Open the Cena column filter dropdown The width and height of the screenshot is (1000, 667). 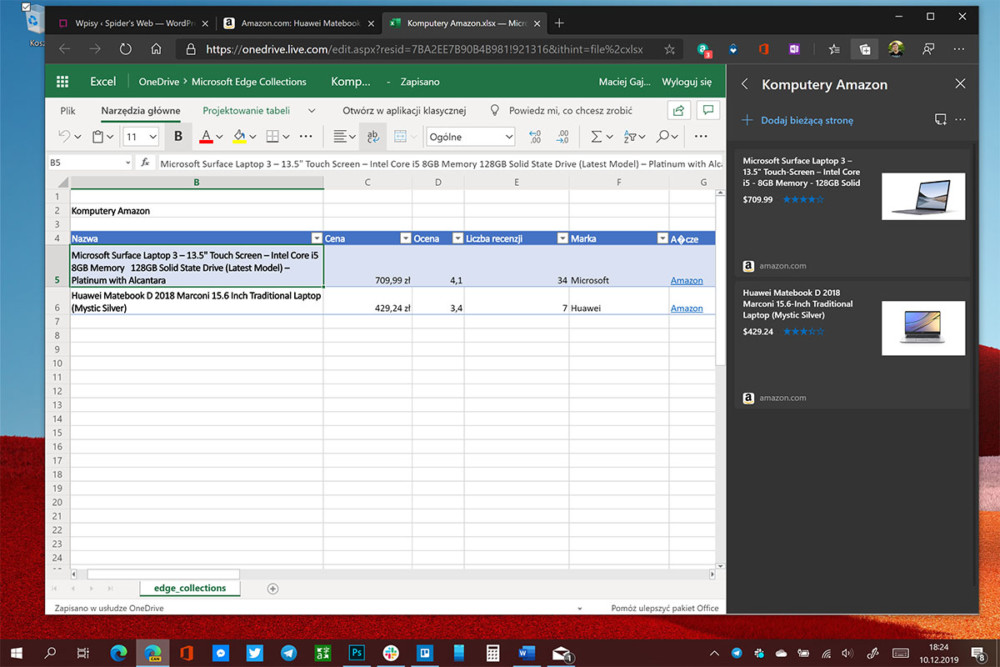405,238
